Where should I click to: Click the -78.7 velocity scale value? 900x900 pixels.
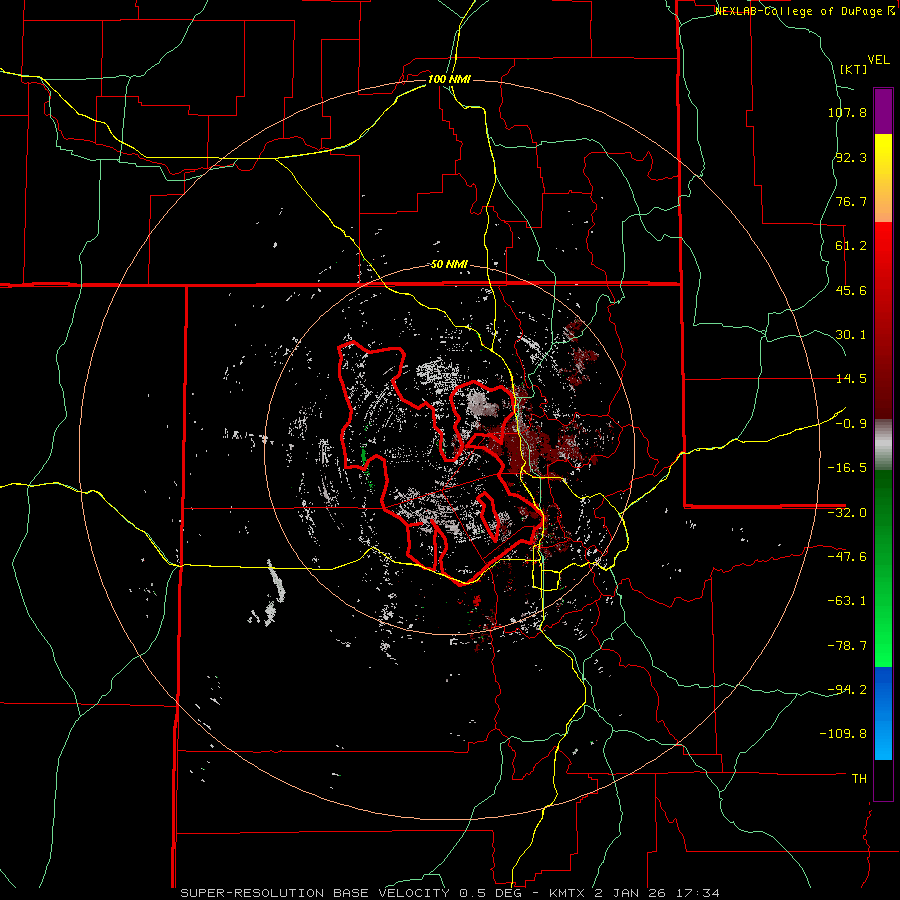pos(847,646)
